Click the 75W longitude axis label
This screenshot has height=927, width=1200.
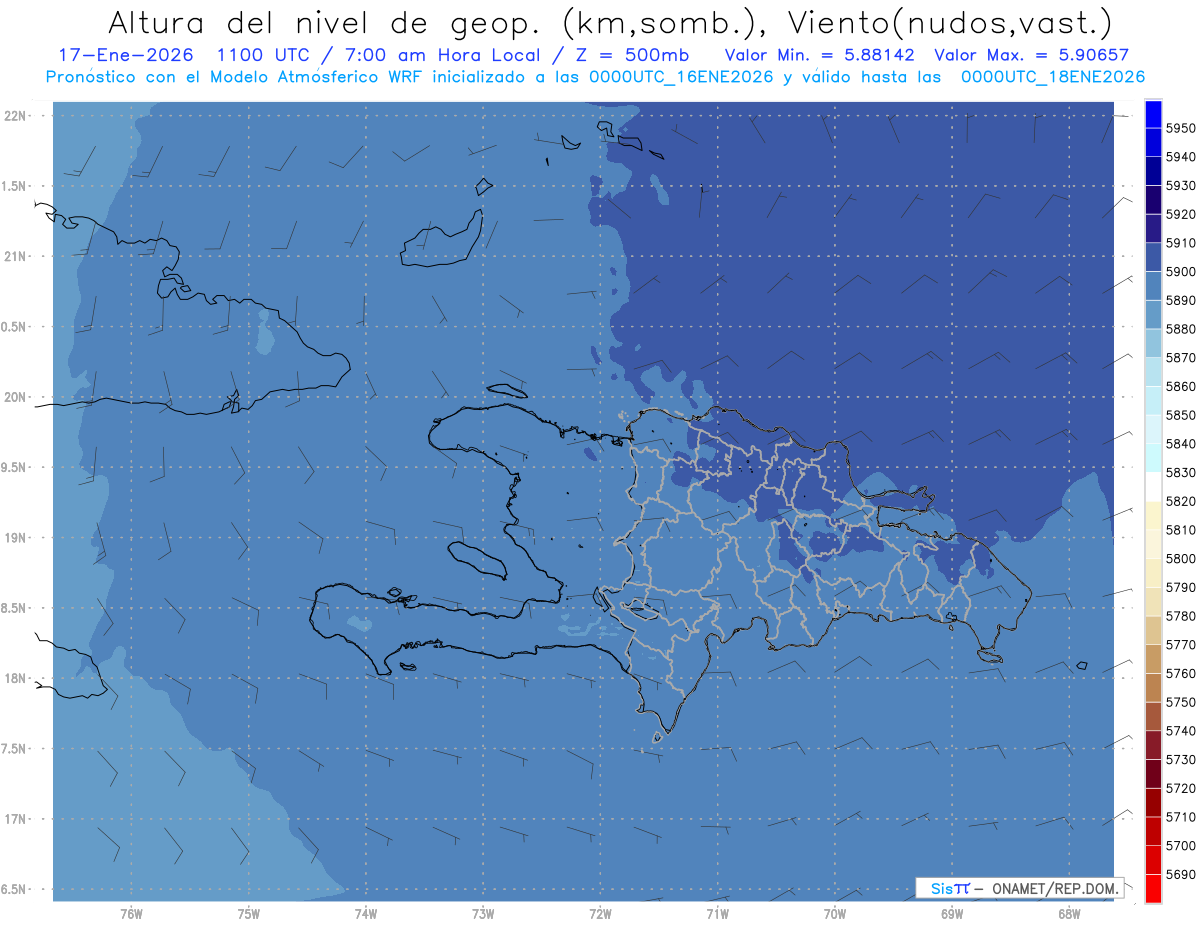pyautogui.click(x=249, y=913)
